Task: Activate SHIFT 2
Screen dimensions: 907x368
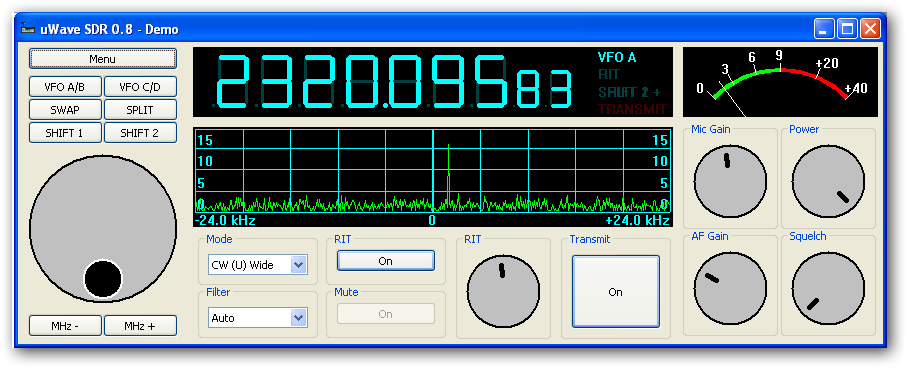Action: click(x=140, y=133)
